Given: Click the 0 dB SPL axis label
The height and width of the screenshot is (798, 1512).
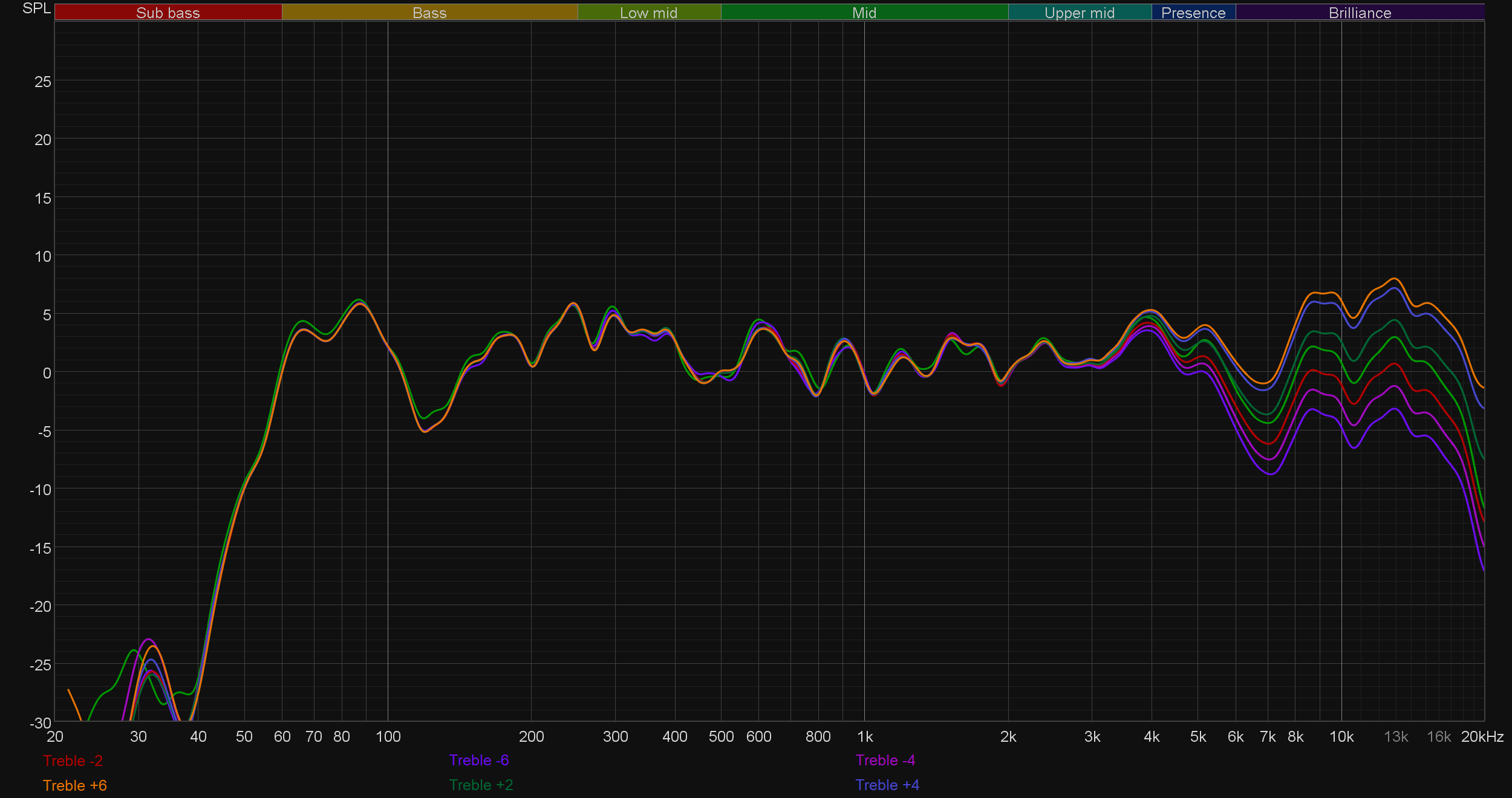Looking at the screenshot, I should [47, 373].
